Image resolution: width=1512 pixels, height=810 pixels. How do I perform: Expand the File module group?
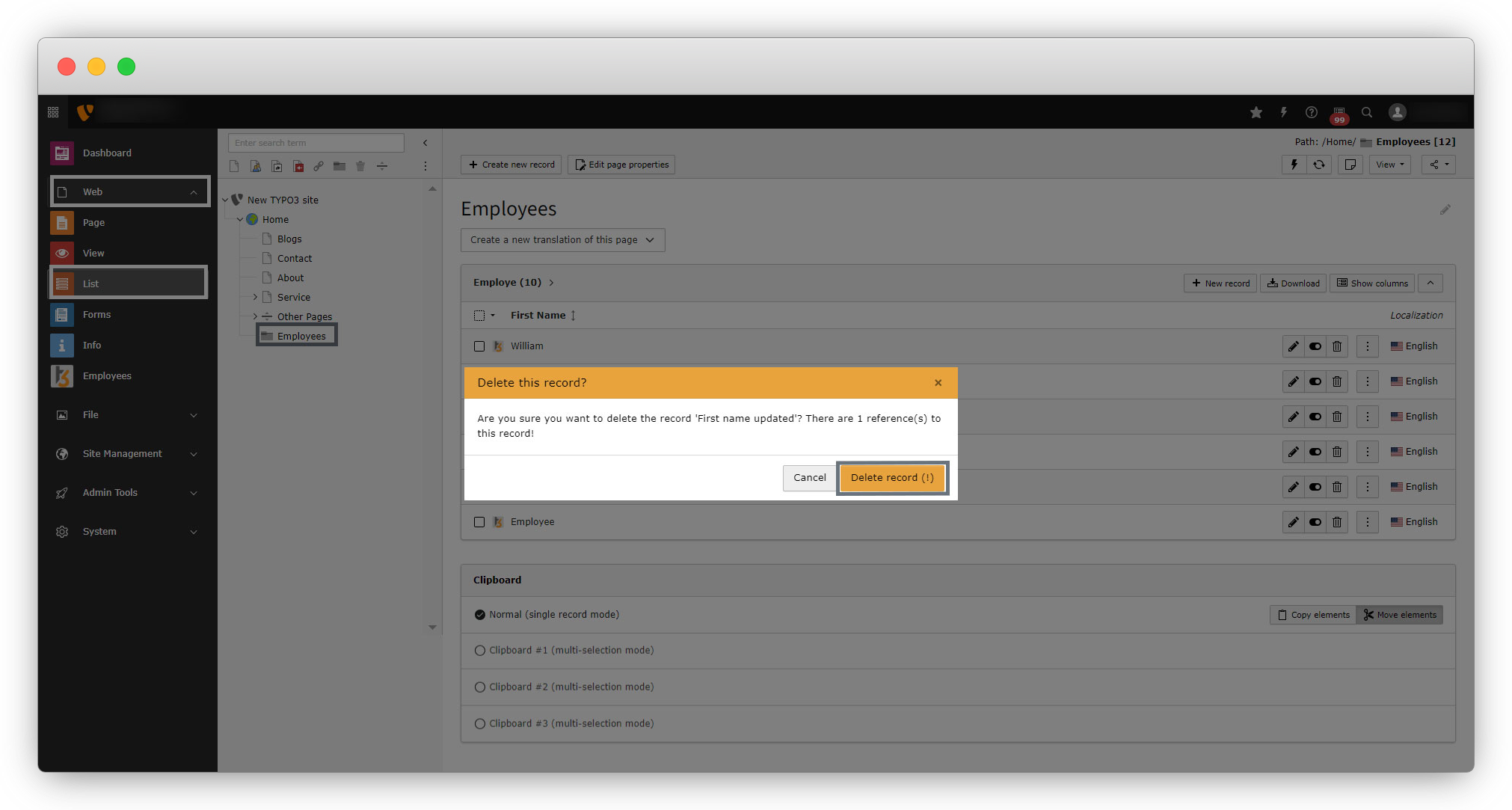tap(127, 415)
